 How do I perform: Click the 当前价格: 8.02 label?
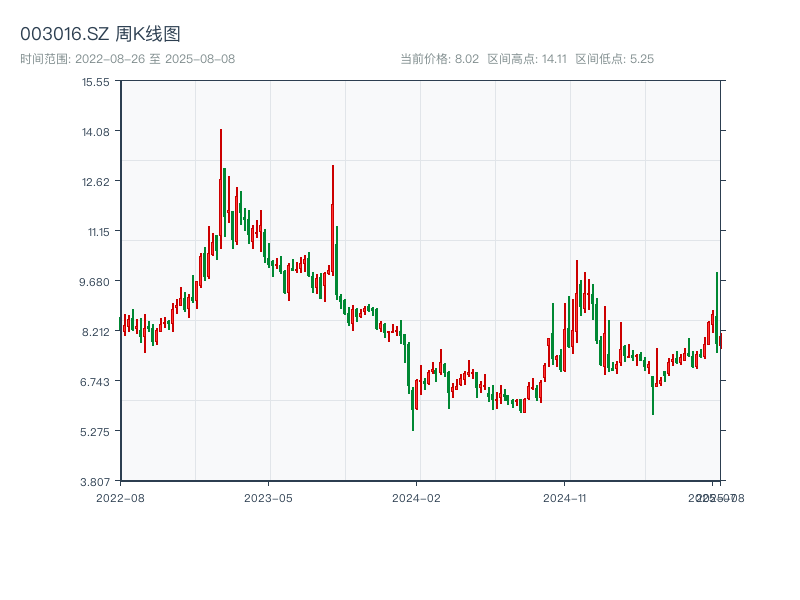[439, 59]
